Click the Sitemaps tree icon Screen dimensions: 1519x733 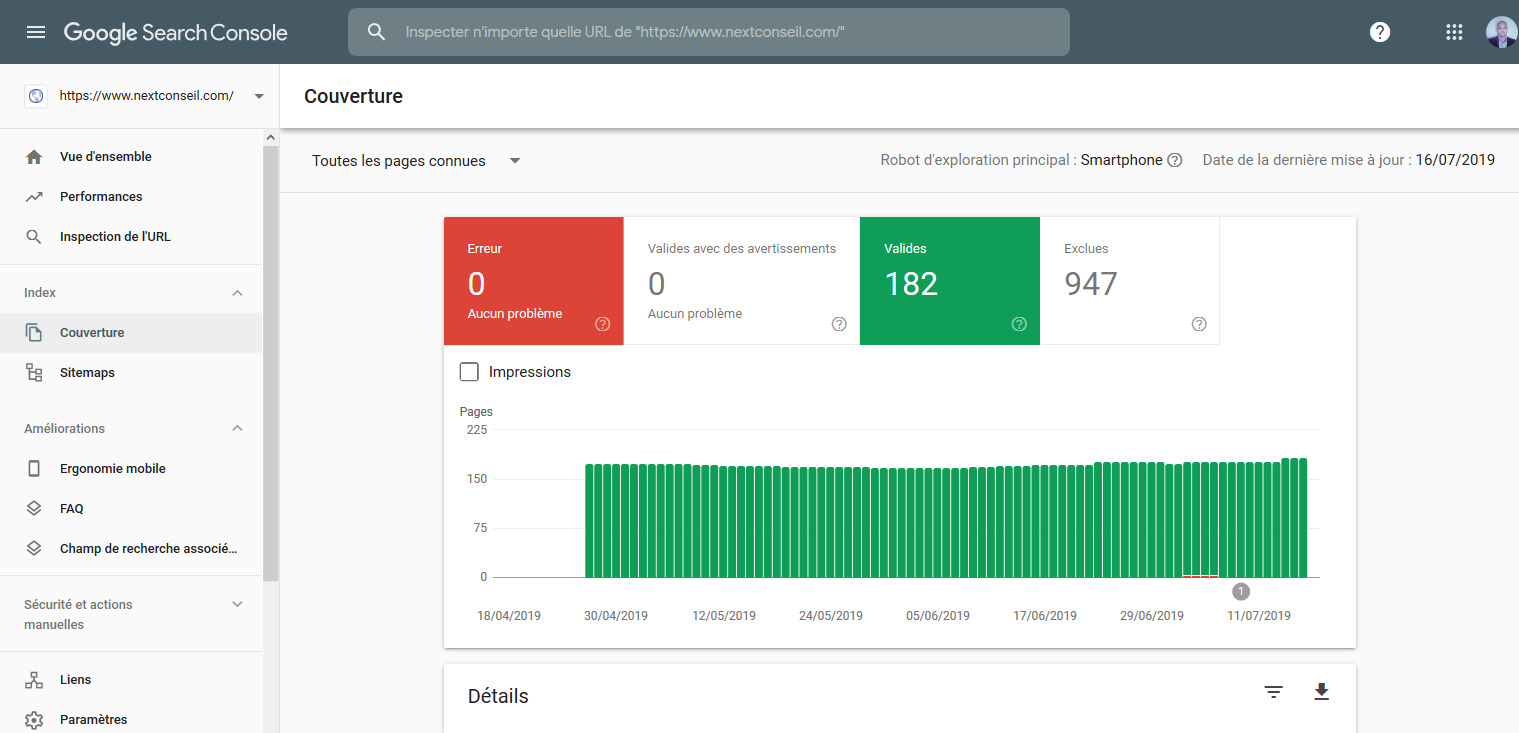pos(34,373)
